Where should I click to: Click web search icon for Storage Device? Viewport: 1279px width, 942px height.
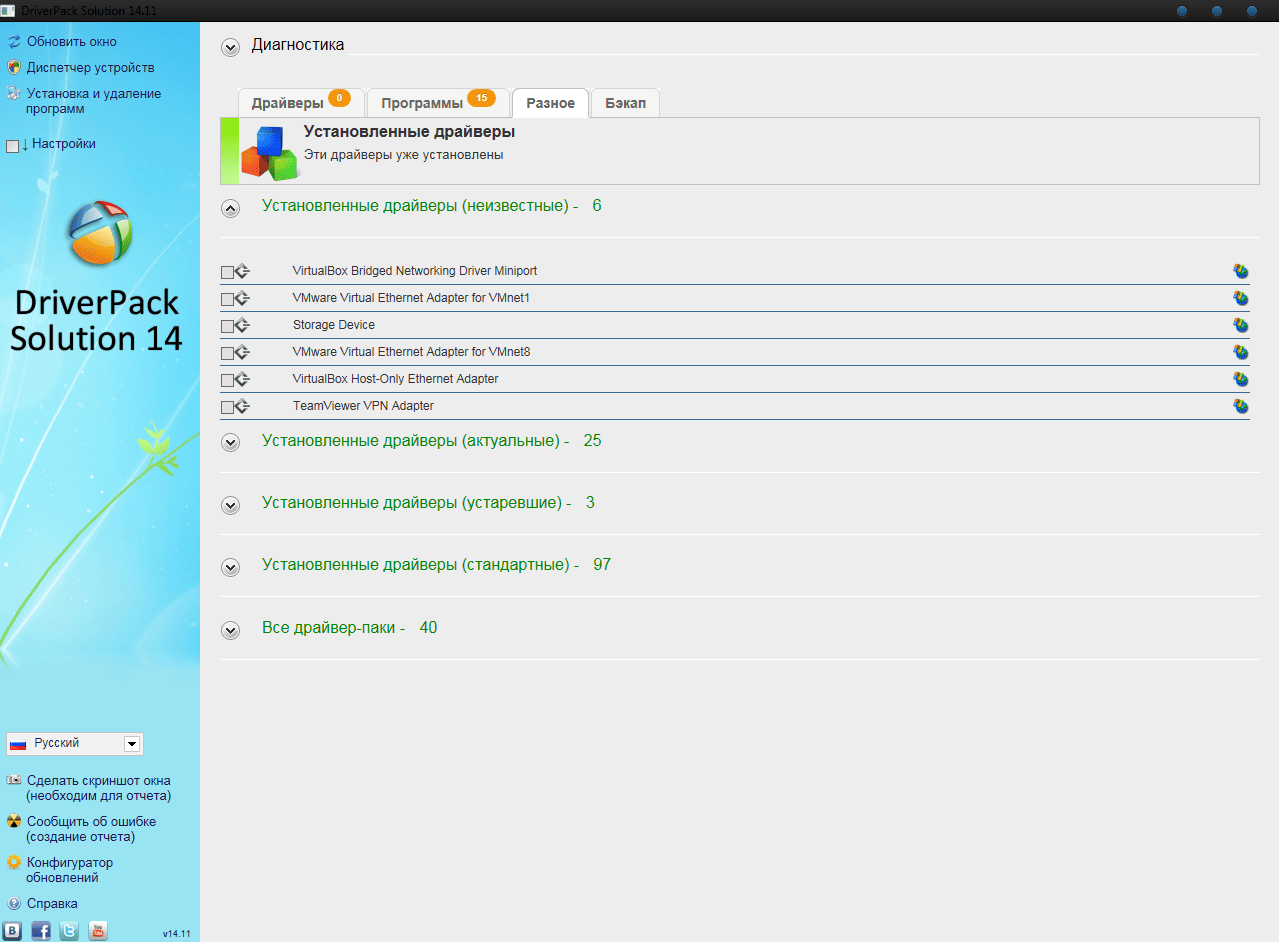point(1241,325)
